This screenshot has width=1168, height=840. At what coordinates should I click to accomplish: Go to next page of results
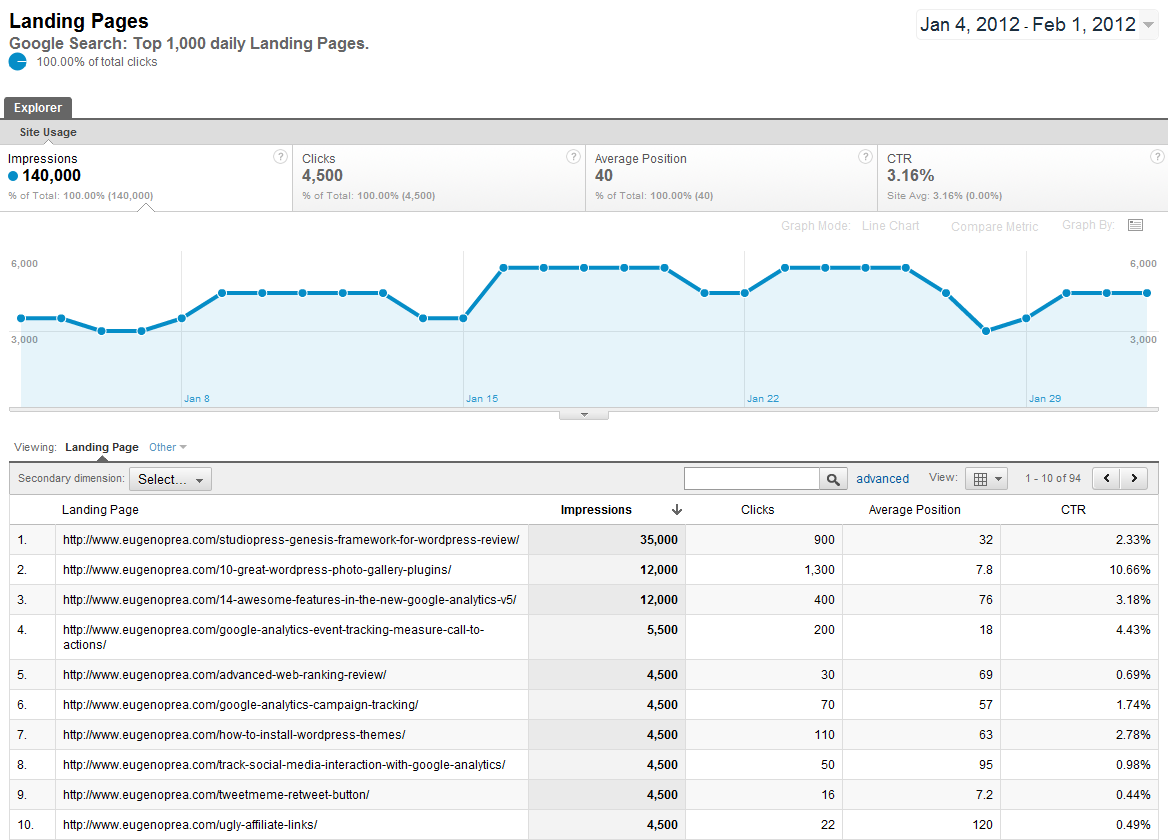1133,479
